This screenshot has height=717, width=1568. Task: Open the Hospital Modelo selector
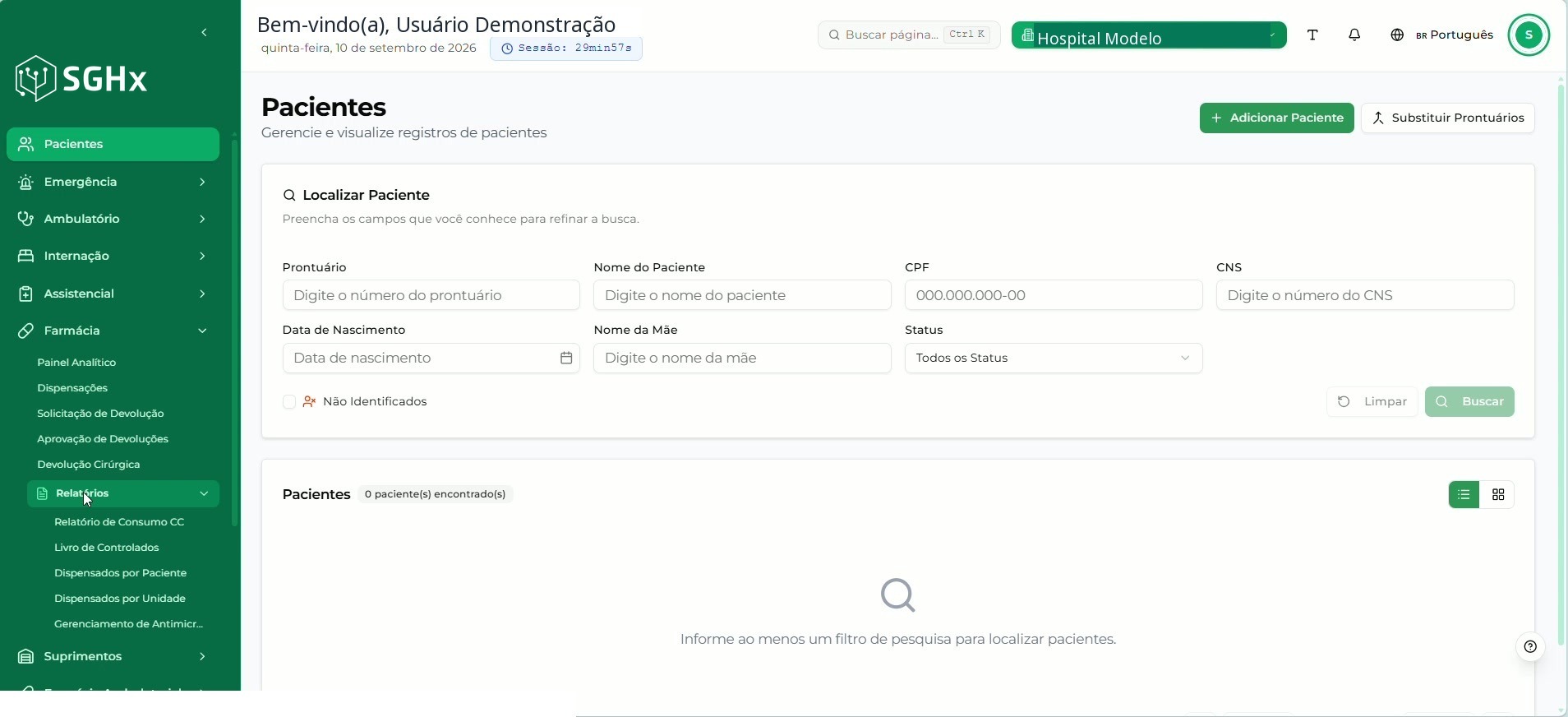click(x=1149, y=35)
